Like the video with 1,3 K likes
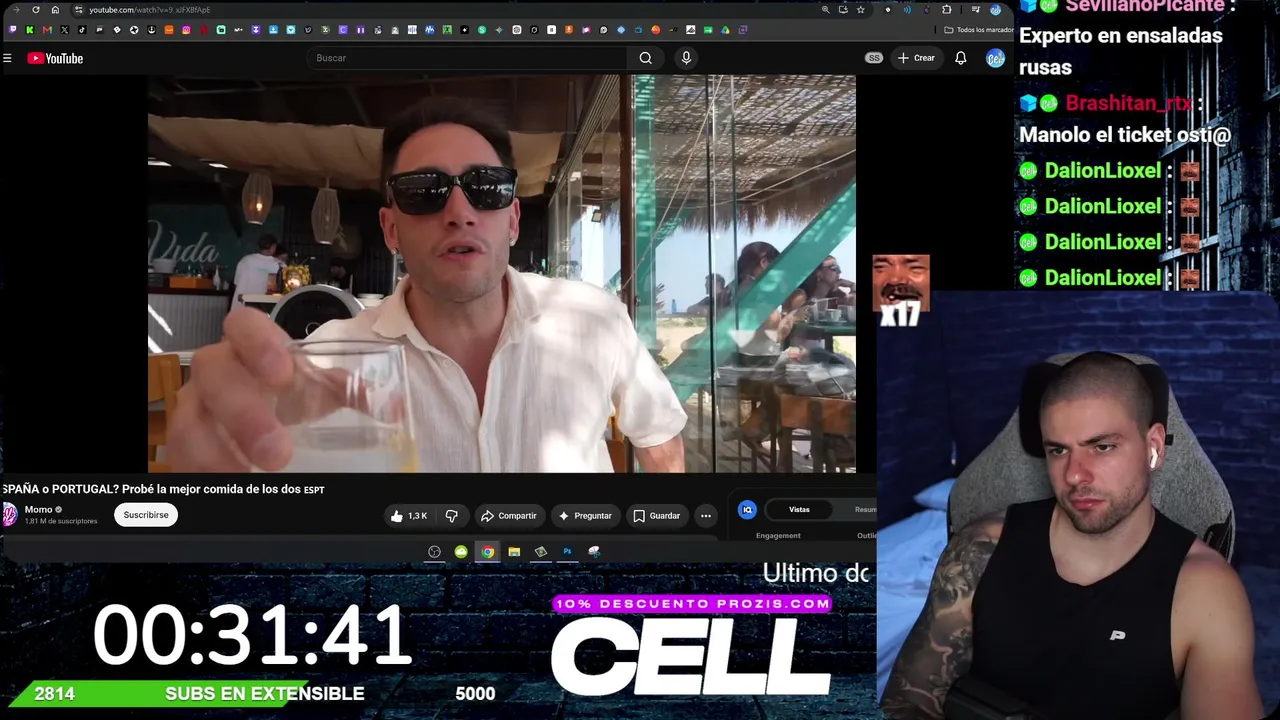The height and width of the screenshot is (720, 1280). (x=408, y=516)
